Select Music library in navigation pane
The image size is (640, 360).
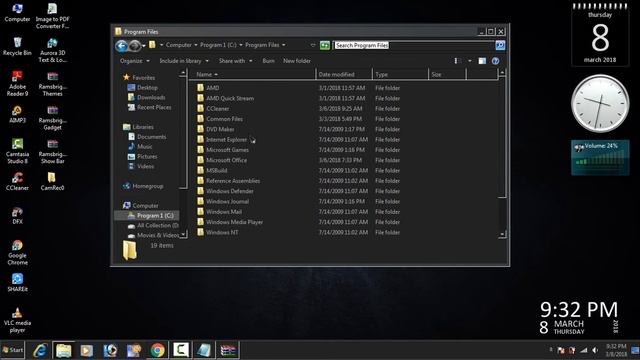(x=140, y=147)
